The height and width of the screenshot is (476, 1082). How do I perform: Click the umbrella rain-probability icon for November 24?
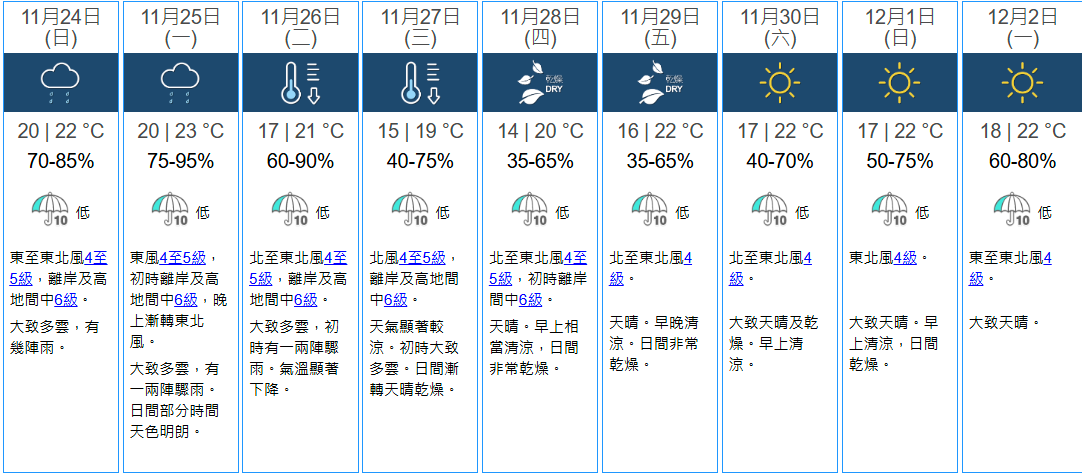(50, 210)
